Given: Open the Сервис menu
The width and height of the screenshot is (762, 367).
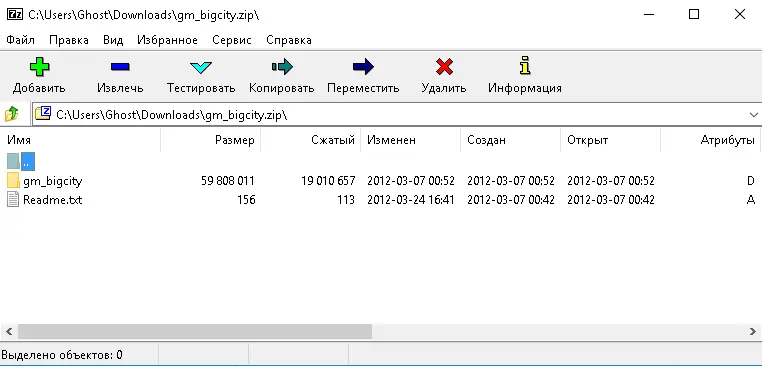Looking at the screenshot, I should coord(232,40).
